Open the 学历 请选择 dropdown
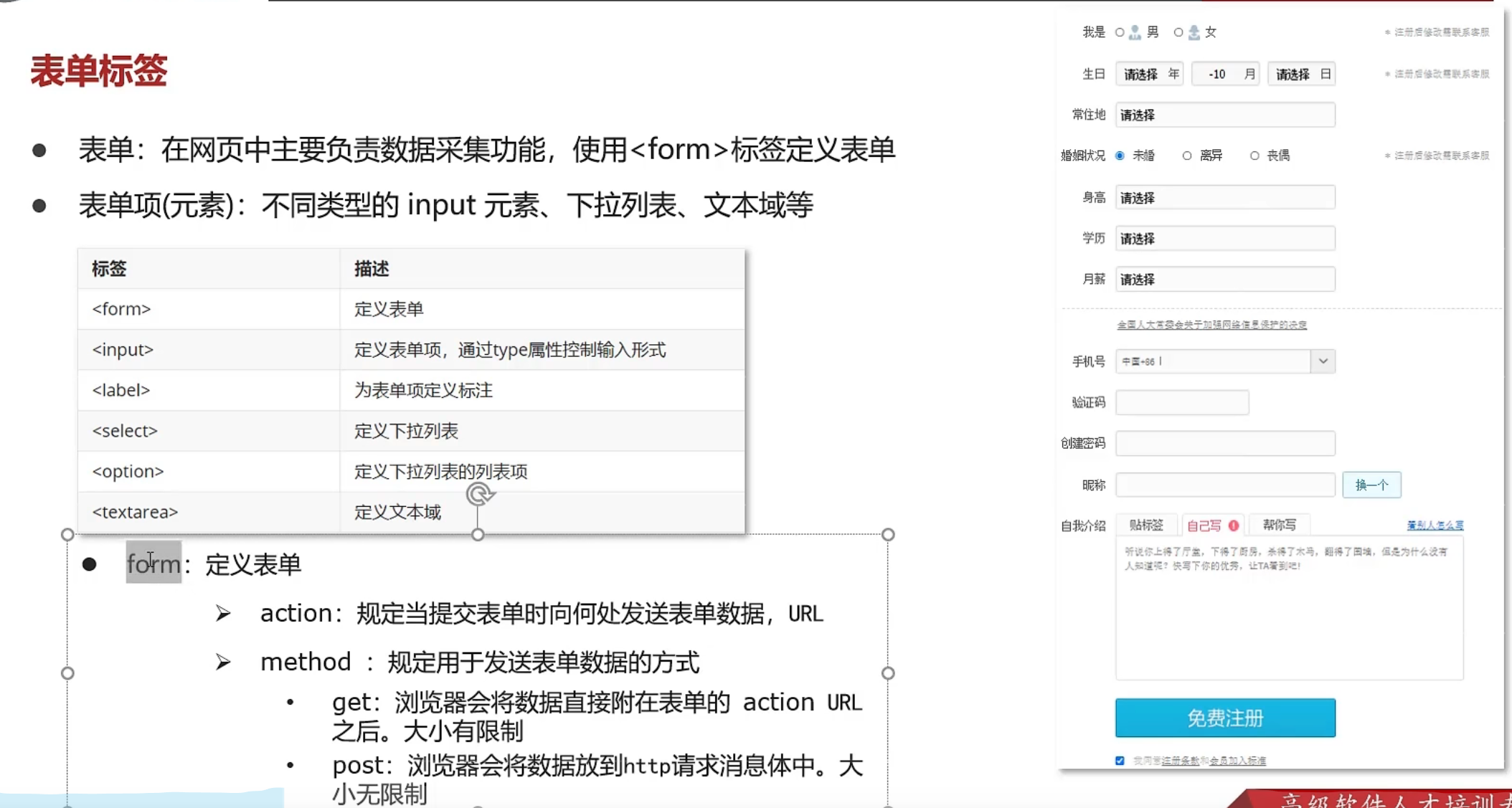Screen dimensions: 1512x808 1224,239
